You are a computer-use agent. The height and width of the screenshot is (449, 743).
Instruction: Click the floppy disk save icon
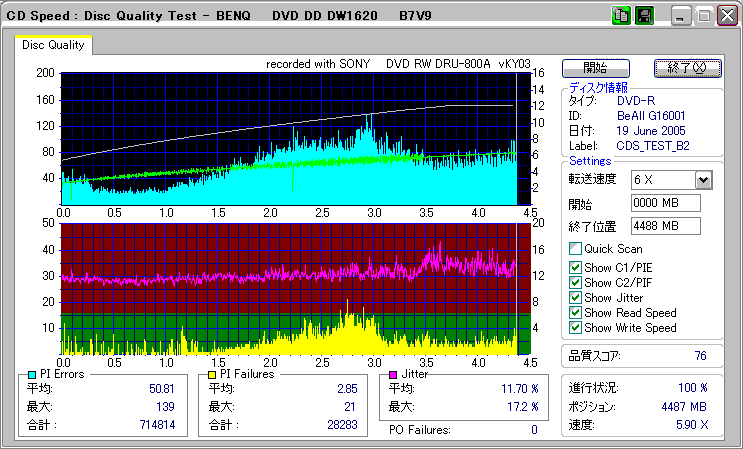(645, 15)
